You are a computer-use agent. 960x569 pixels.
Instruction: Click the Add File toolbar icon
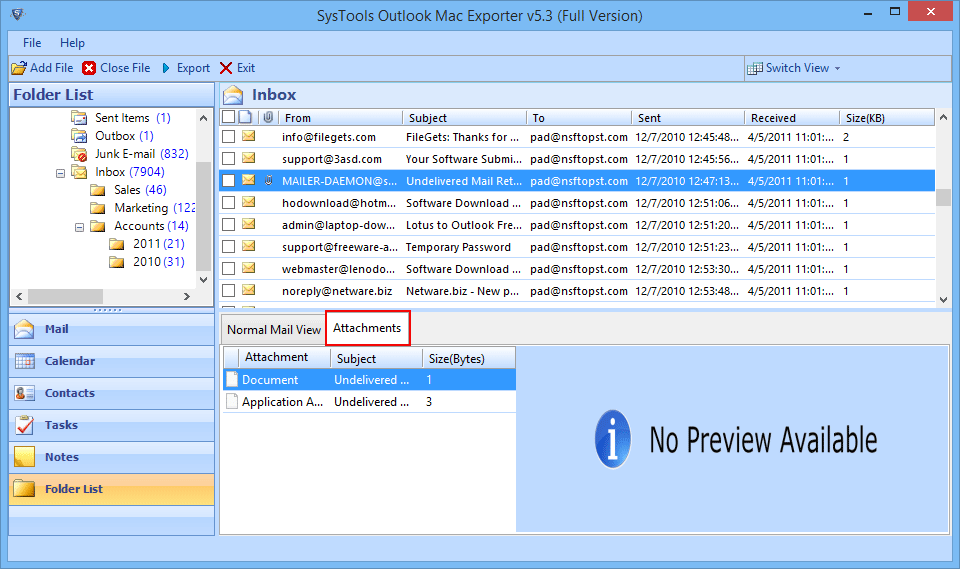[19, 68]
